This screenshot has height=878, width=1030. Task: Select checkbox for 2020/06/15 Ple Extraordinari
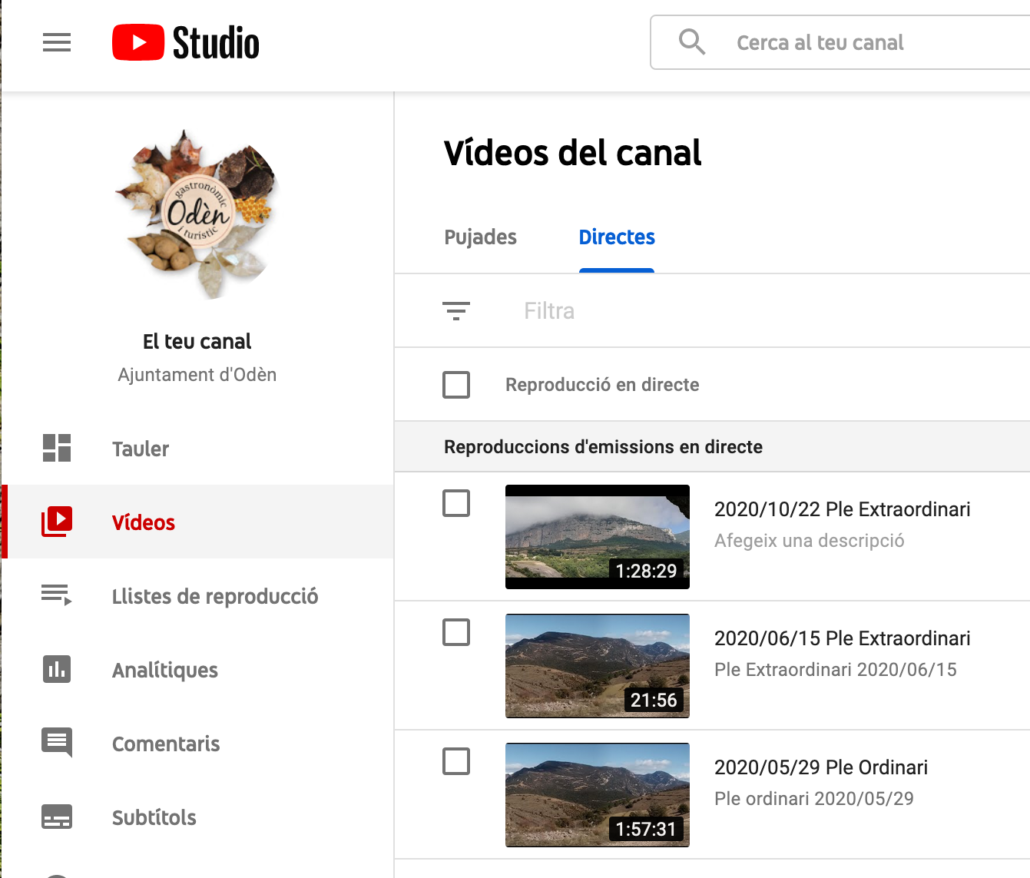456,632
